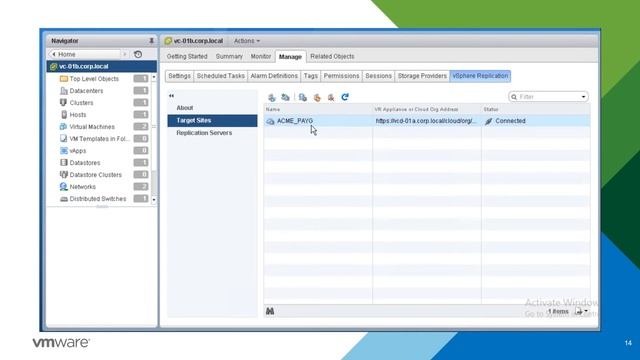Open Virtual Machines in Navigator
Image resolution: width=640 pixels, height=360 pixels.
coord(92,127)
